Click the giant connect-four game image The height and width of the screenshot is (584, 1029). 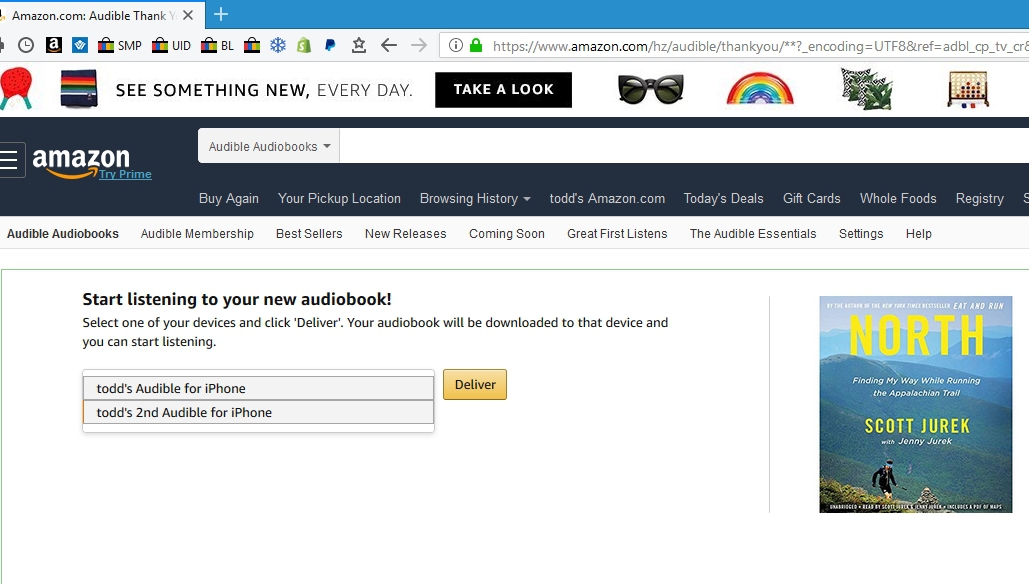[x=968, y=89]
